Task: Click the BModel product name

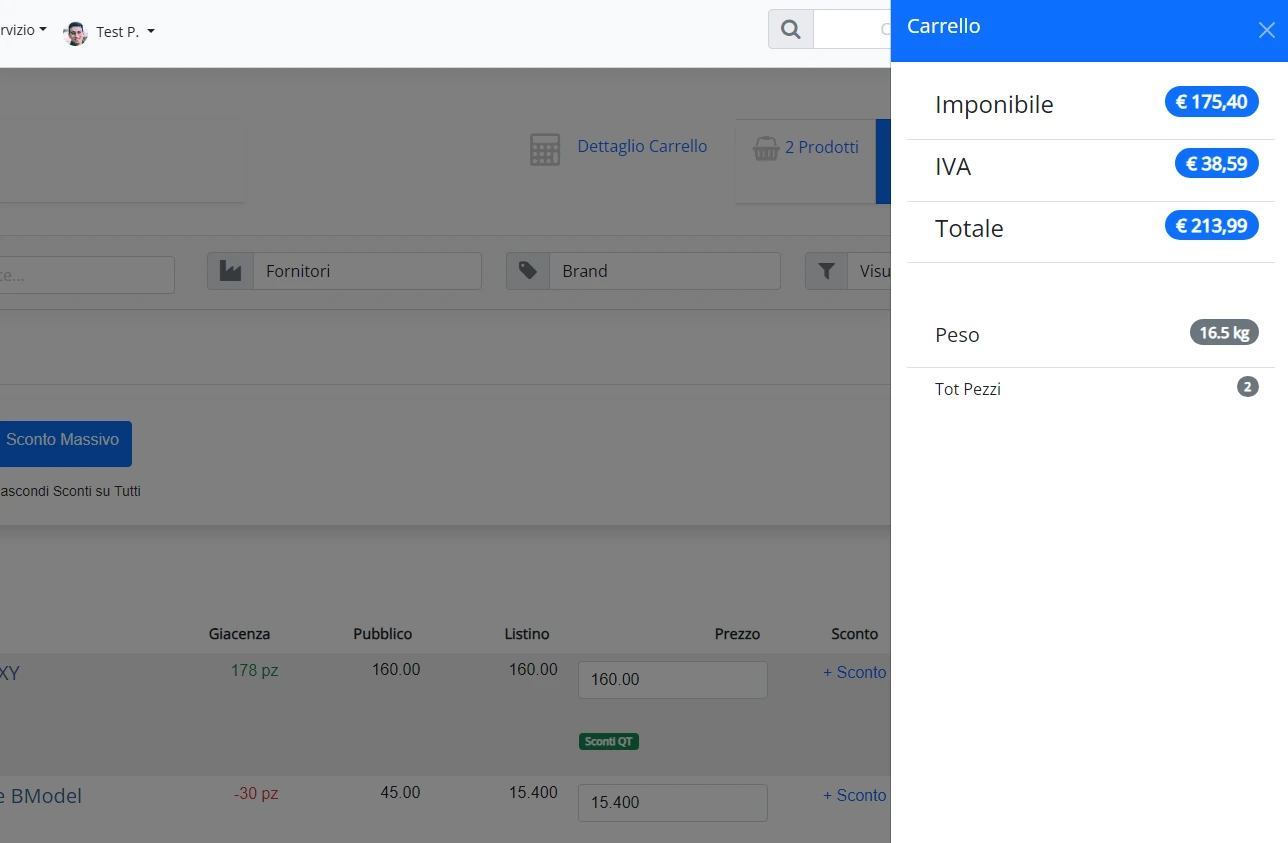Action: point(41,796)
